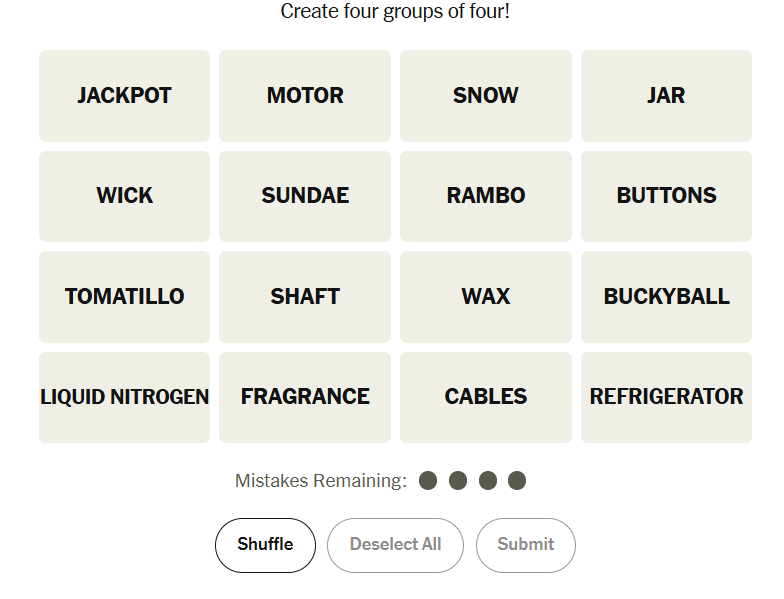
Task: Pick the JAR tile
Action: (666, 96)
